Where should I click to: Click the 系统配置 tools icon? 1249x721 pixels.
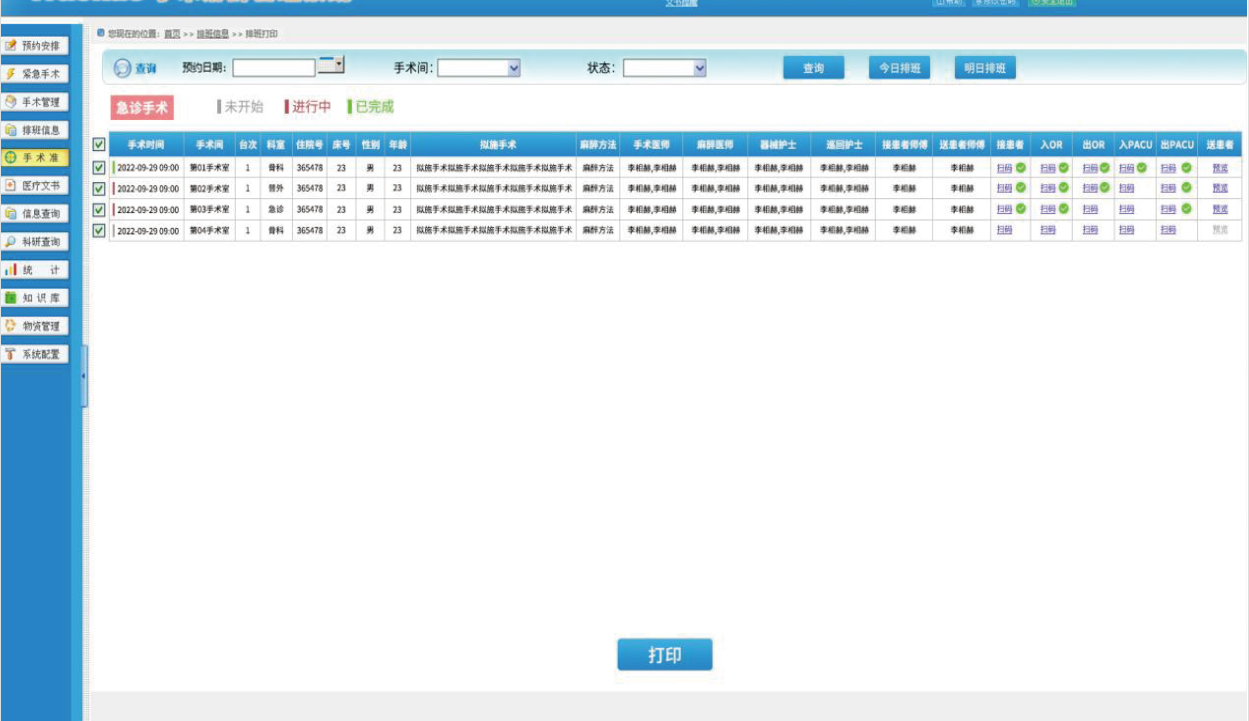pyautogui.click(x=11, y=354)
